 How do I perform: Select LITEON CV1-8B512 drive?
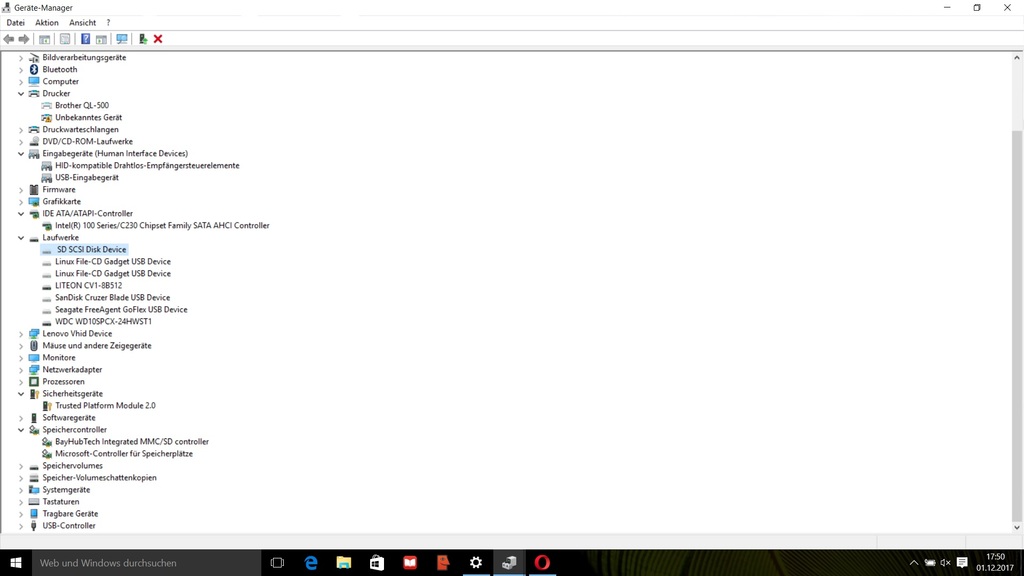coord(88,285)
